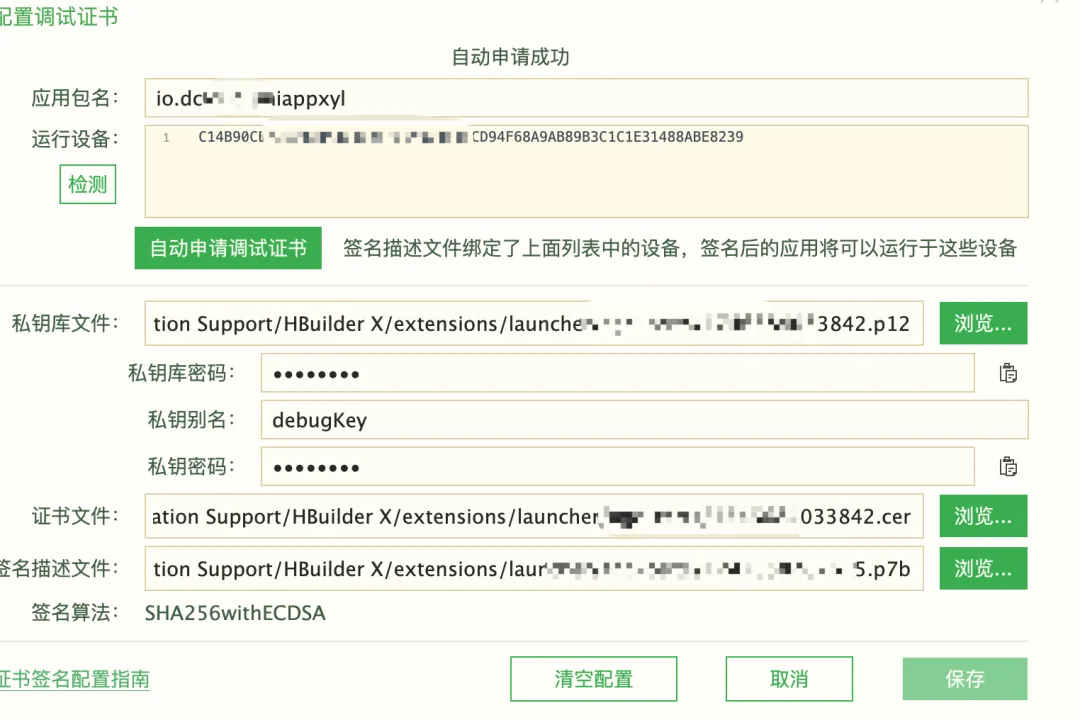Click the 检测 button
Screen dimensions: 1080x720
(87, 185)
